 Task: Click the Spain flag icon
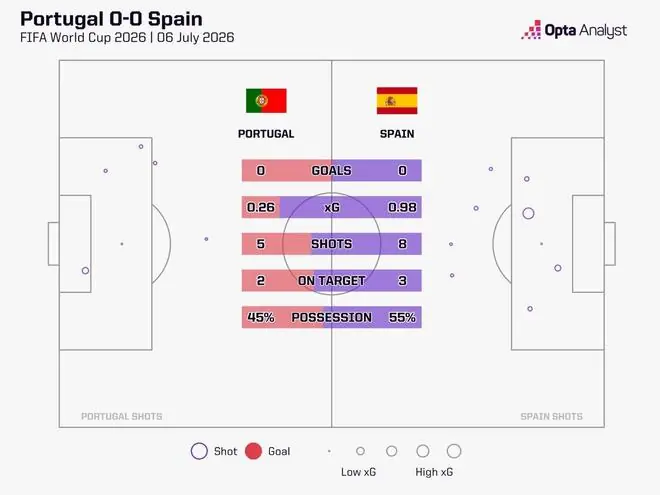(397, 101)
